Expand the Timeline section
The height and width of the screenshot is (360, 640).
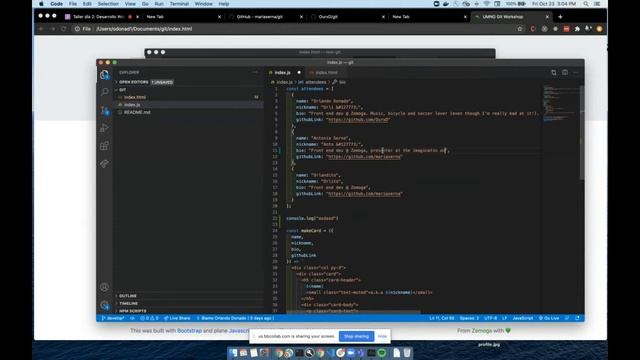point(128,303)
